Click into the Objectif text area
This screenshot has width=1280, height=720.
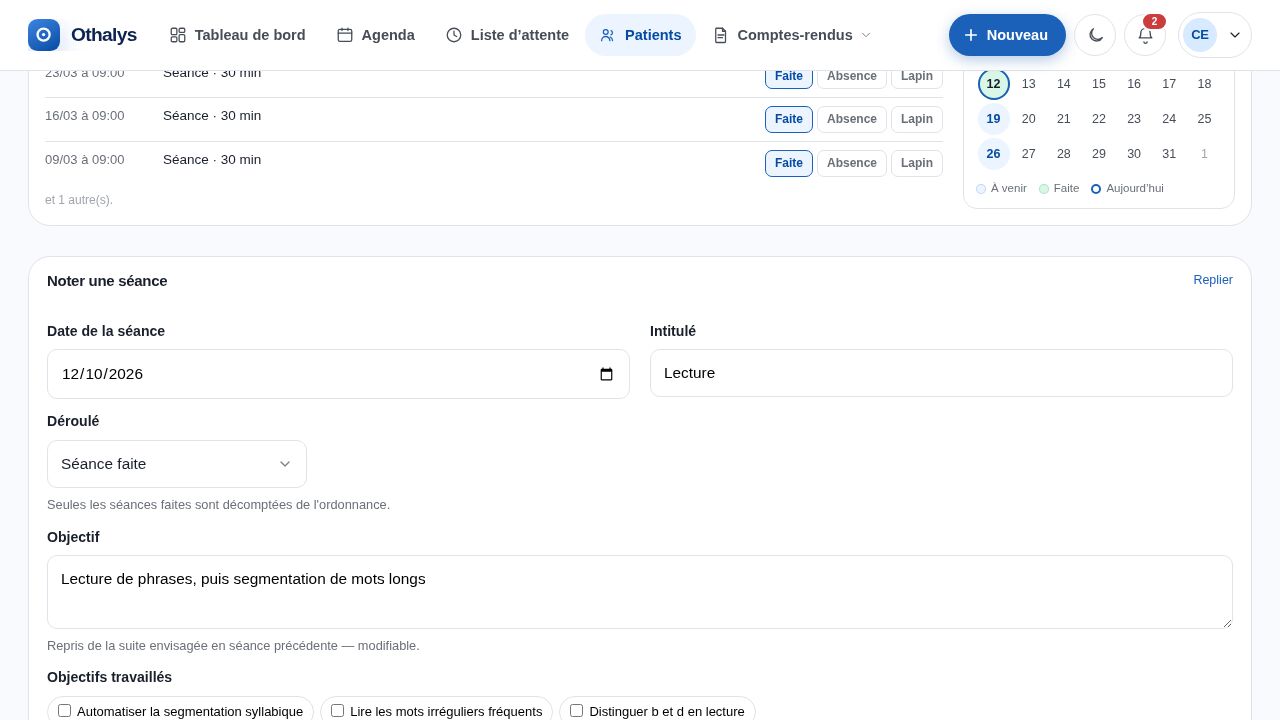pyautogui.click(x=640, y=592)
